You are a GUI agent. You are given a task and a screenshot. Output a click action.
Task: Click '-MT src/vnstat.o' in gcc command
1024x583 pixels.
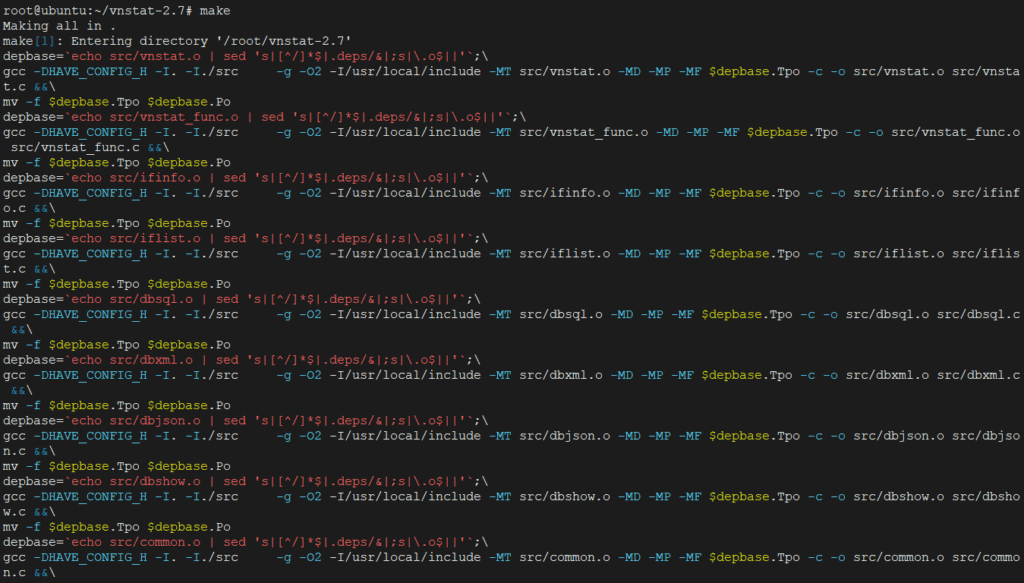[550, 72]
